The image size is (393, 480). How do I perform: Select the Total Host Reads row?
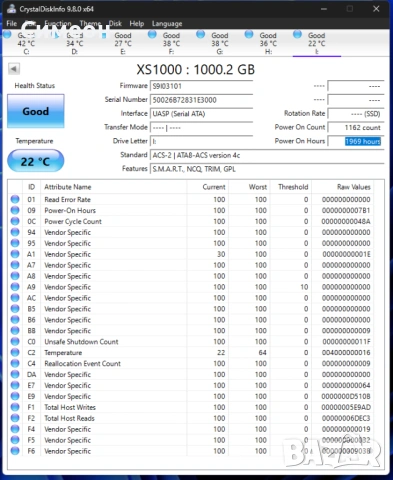click(x=190, y=418)
